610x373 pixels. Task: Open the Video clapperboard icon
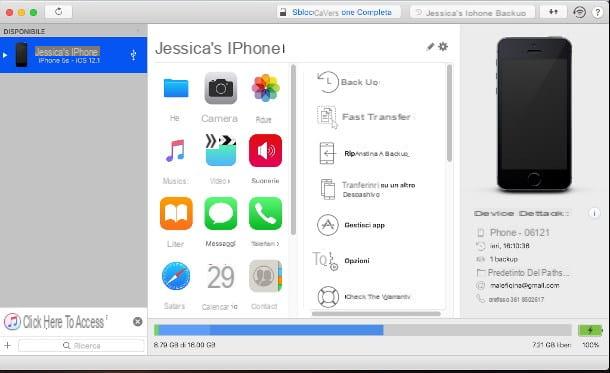[x=221, y=151]
